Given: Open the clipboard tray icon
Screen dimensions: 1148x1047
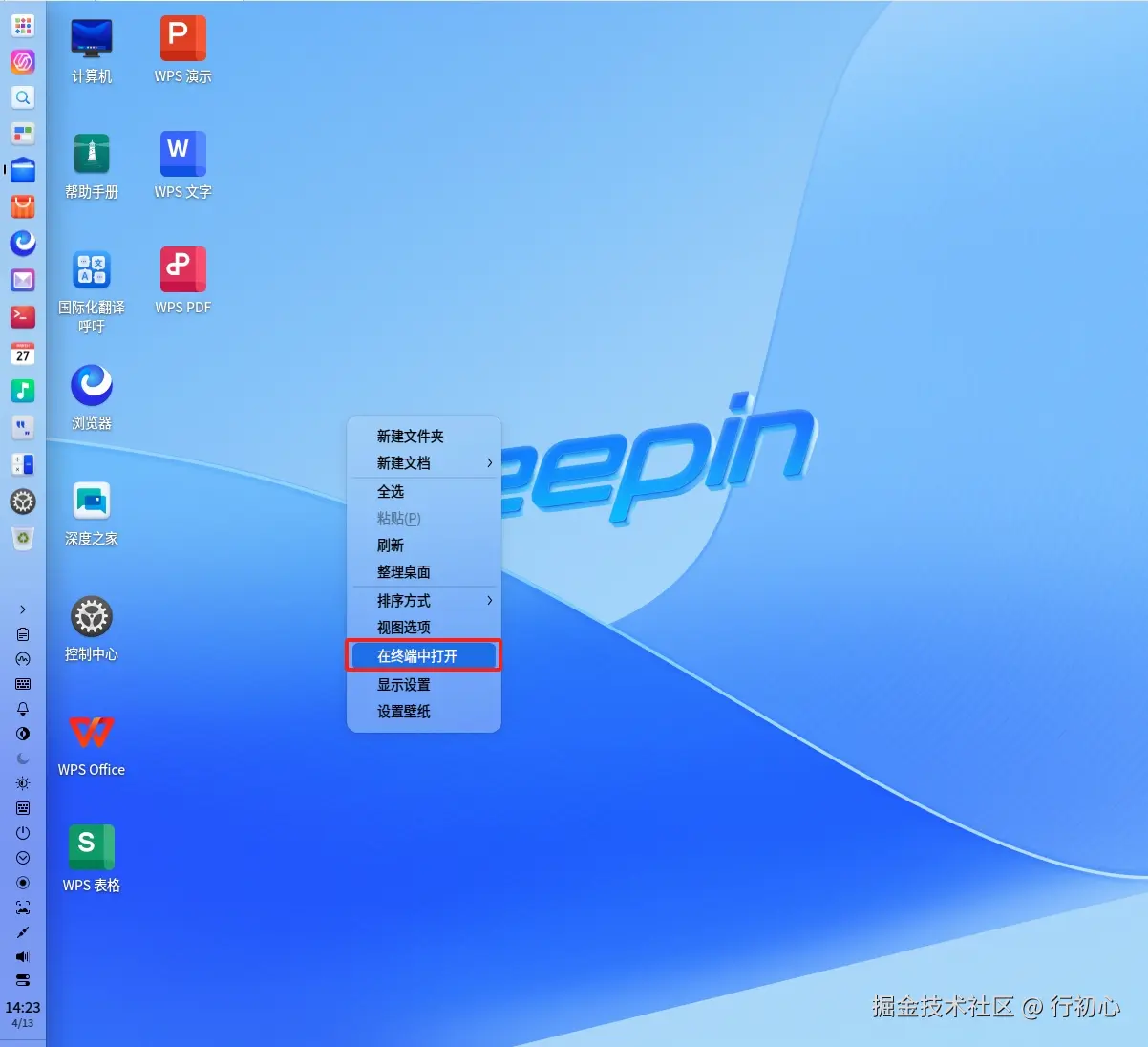Looking at the screenshot, I should click(23, 634).
